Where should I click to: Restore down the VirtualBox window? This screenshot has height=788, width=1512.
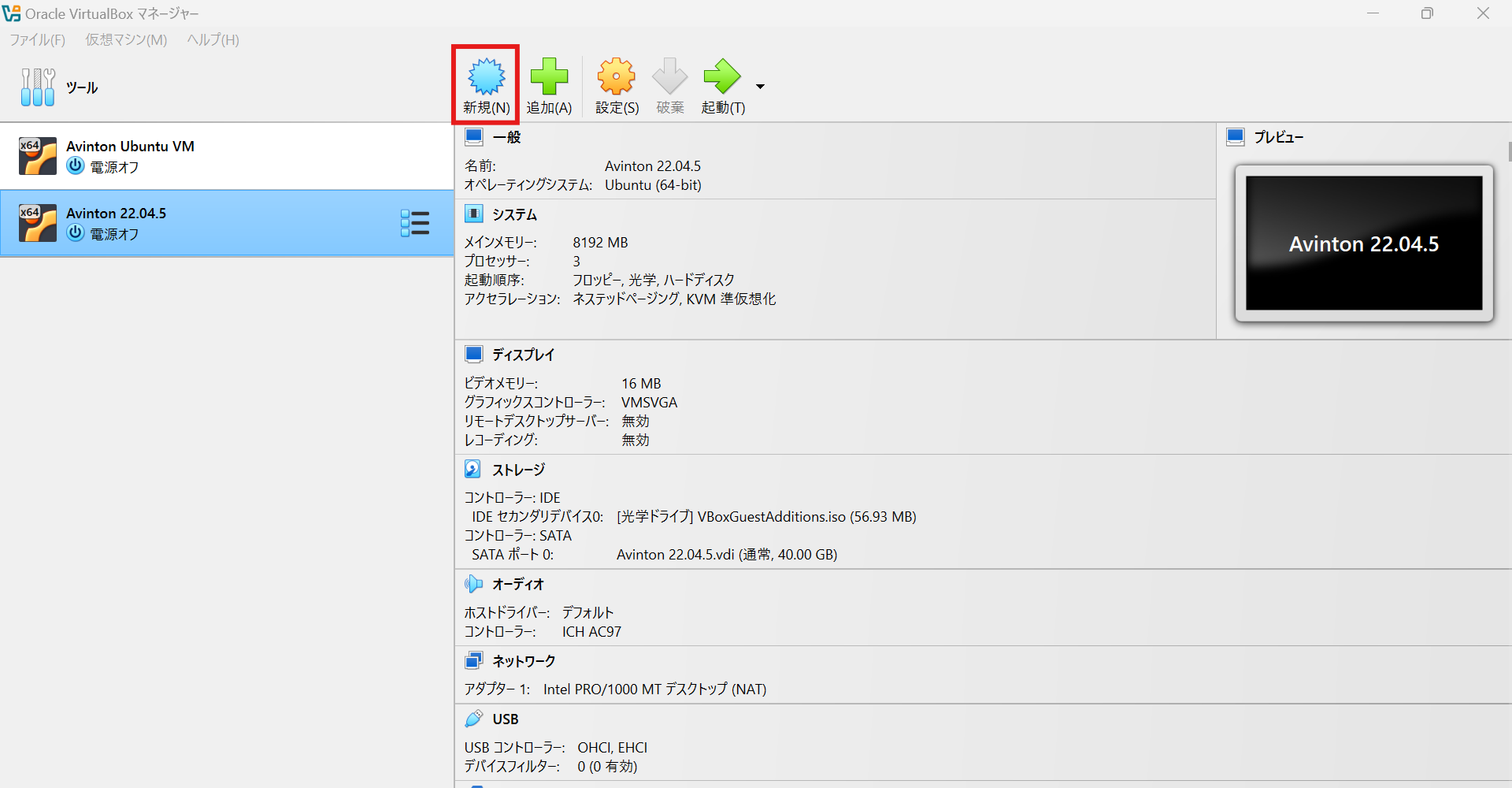tap(1427, 13)
